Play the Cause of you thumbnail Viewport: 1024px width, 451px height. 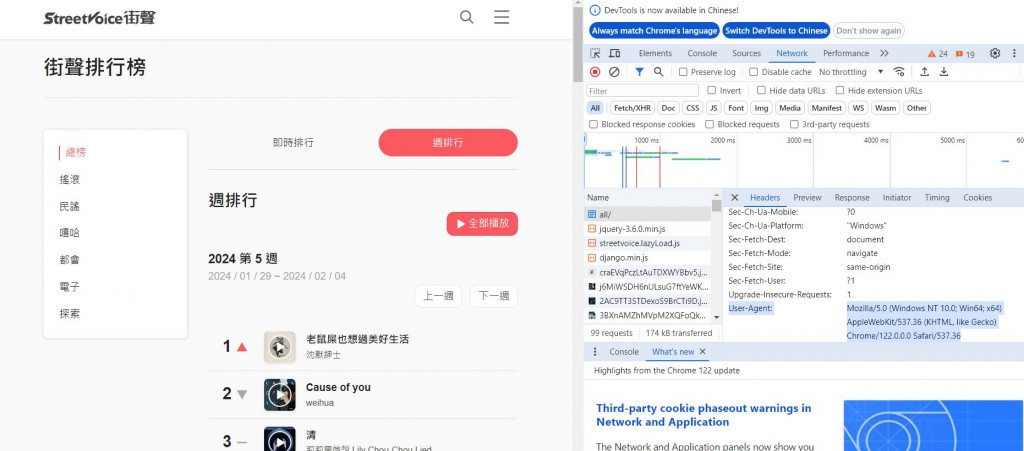coord(280,395)
